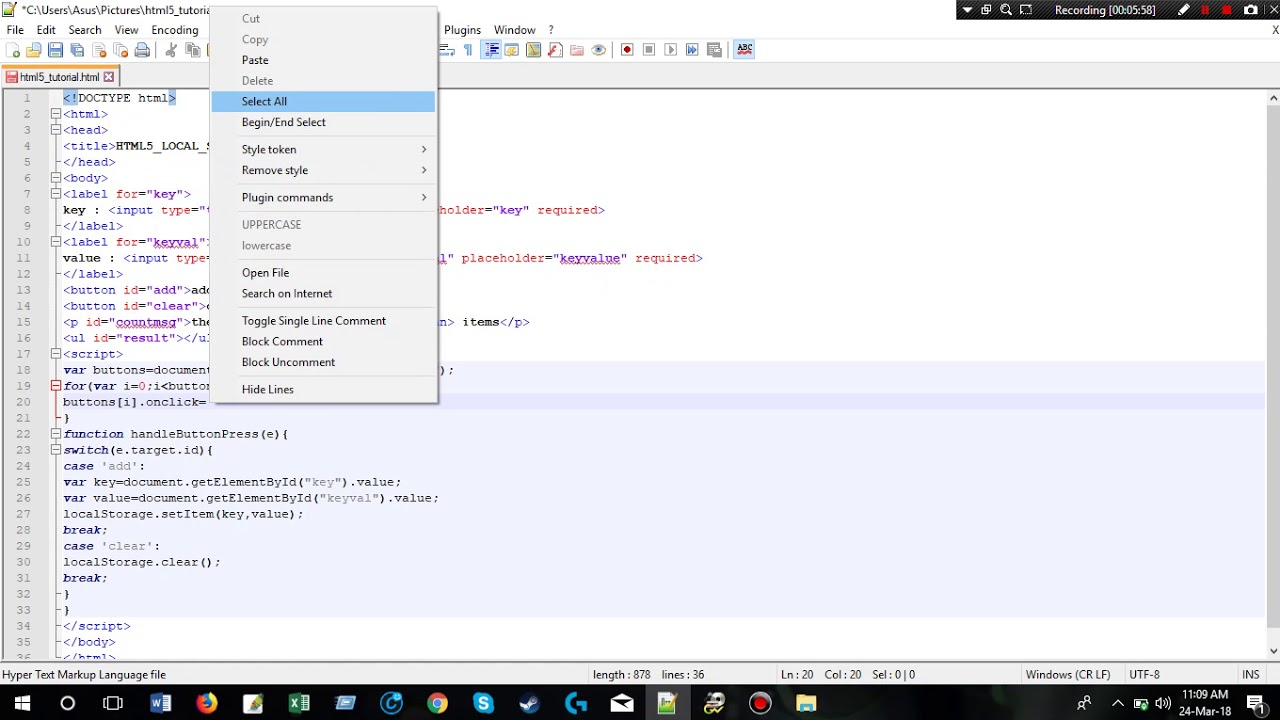The width and height of the screenshot is (1280, 720).
Task: Choose Select All in the context menu
Action: 324,101
